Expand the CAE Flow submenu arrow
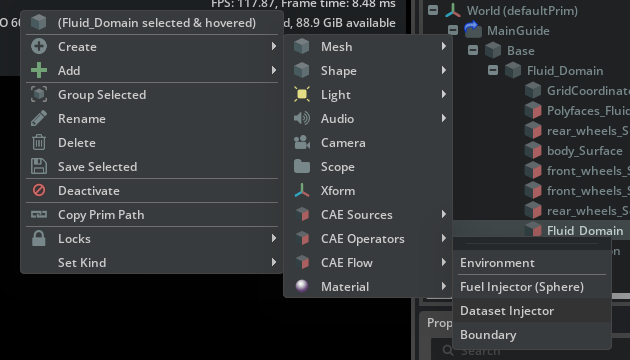630x360 pixels. [x=444, y=262]
